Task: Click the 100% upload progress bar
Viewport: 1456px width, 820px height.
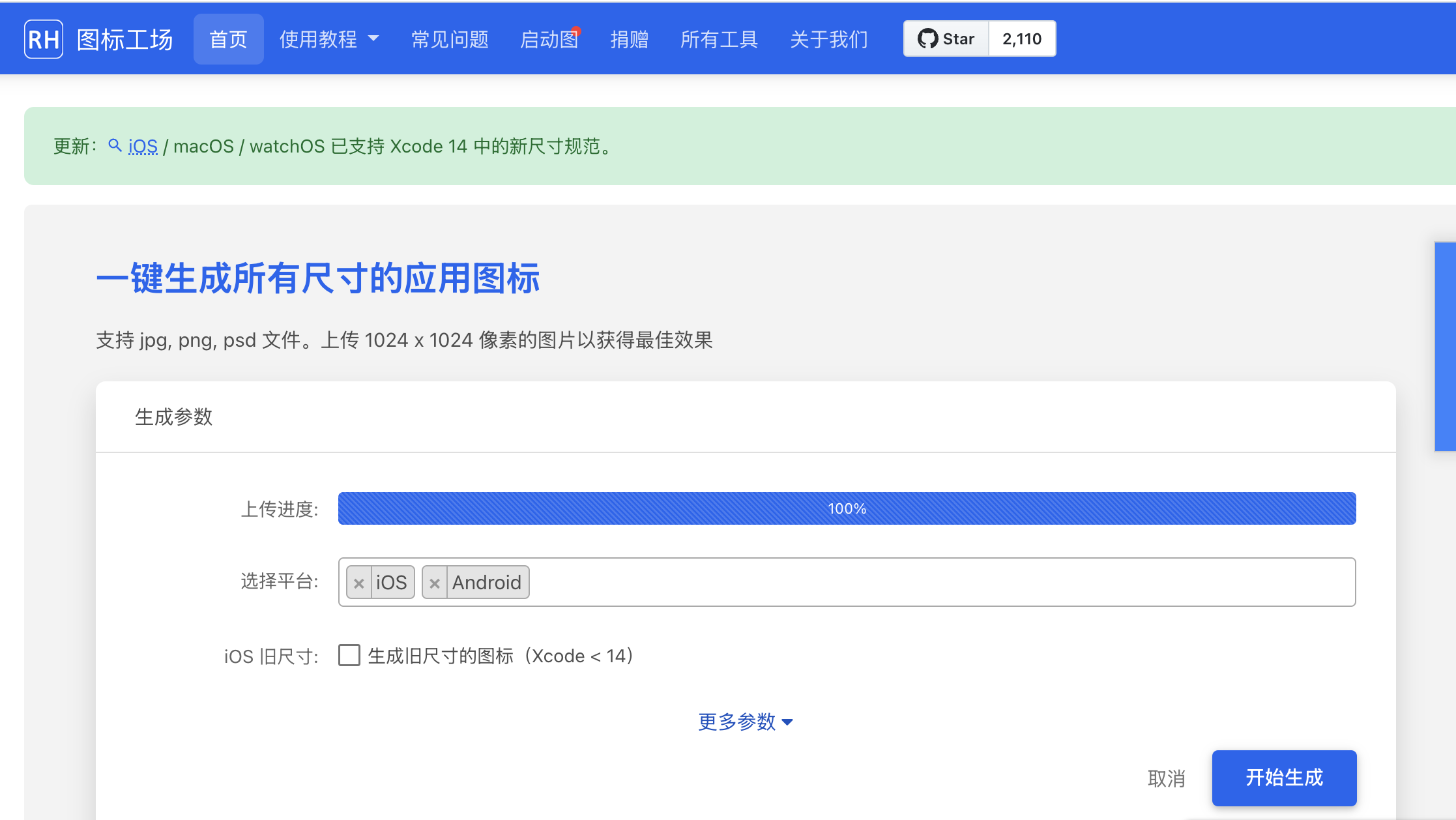Action: pos(847,508)
